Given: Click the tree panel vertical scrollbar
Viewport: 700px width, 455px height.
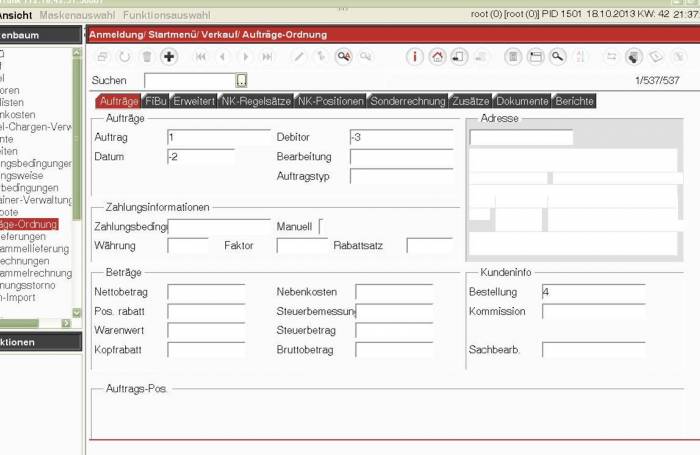Looking at the screenshot, I should pyautogui.click(x=77, y=180).
